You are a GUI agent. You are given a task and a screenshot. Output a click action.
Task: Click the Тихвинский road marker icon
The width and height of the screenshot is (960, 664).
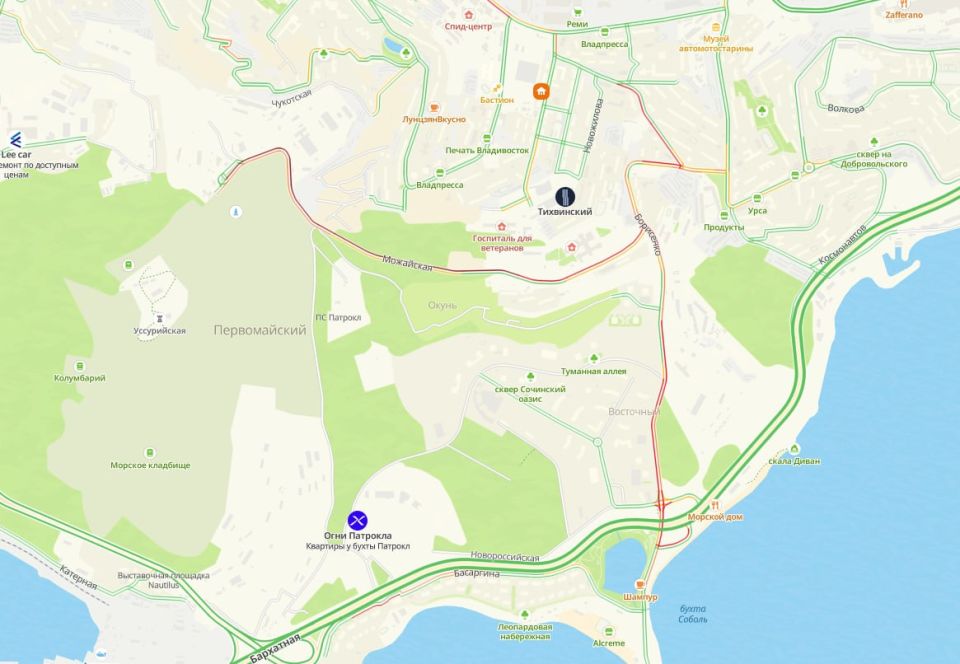click(x=565, y=196)
